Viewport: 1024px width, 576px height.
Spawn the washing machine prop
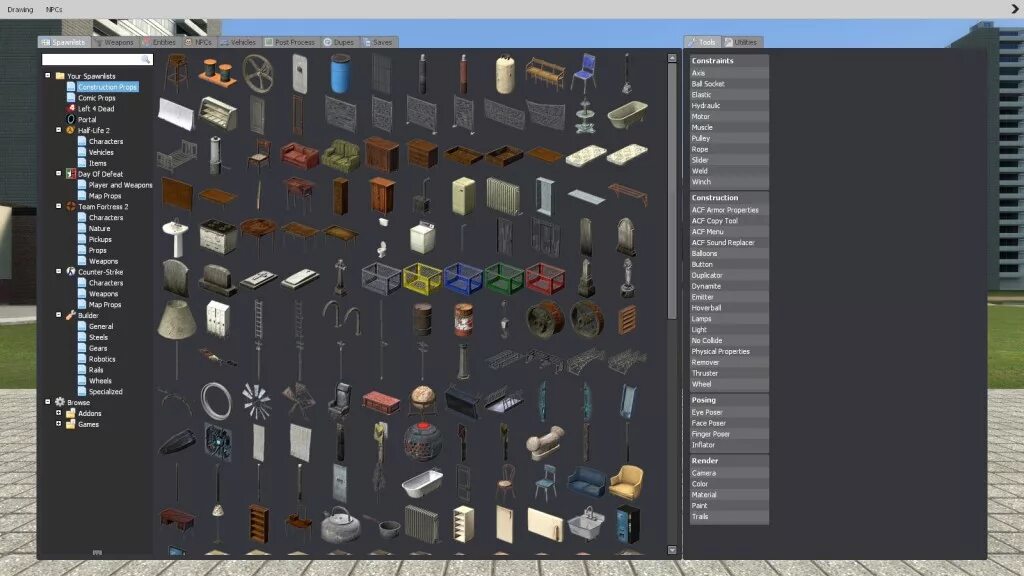[423, 238]
